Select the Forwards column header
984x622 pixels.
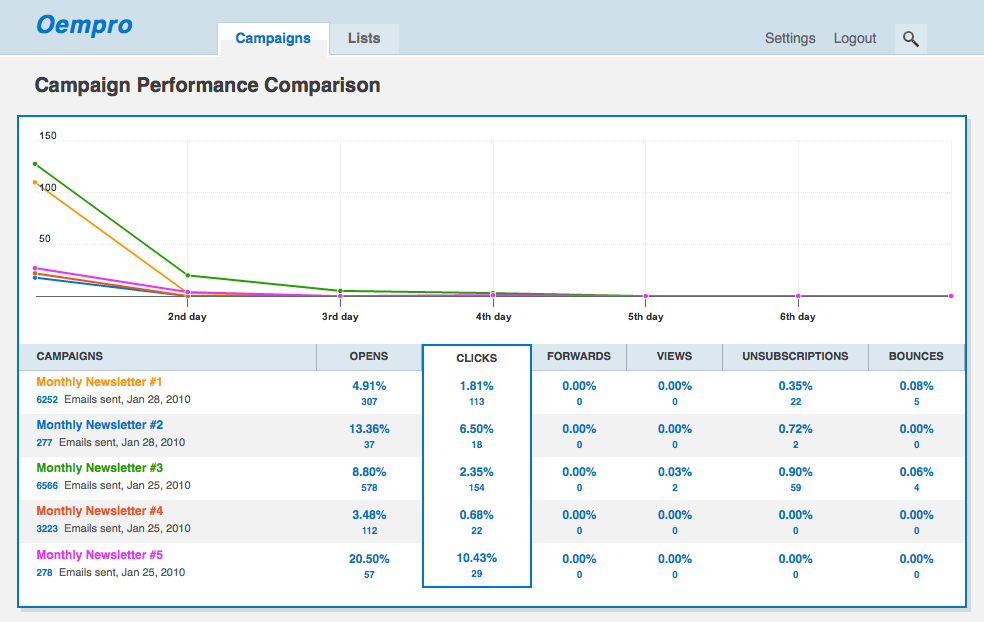[x=579, y=356]
